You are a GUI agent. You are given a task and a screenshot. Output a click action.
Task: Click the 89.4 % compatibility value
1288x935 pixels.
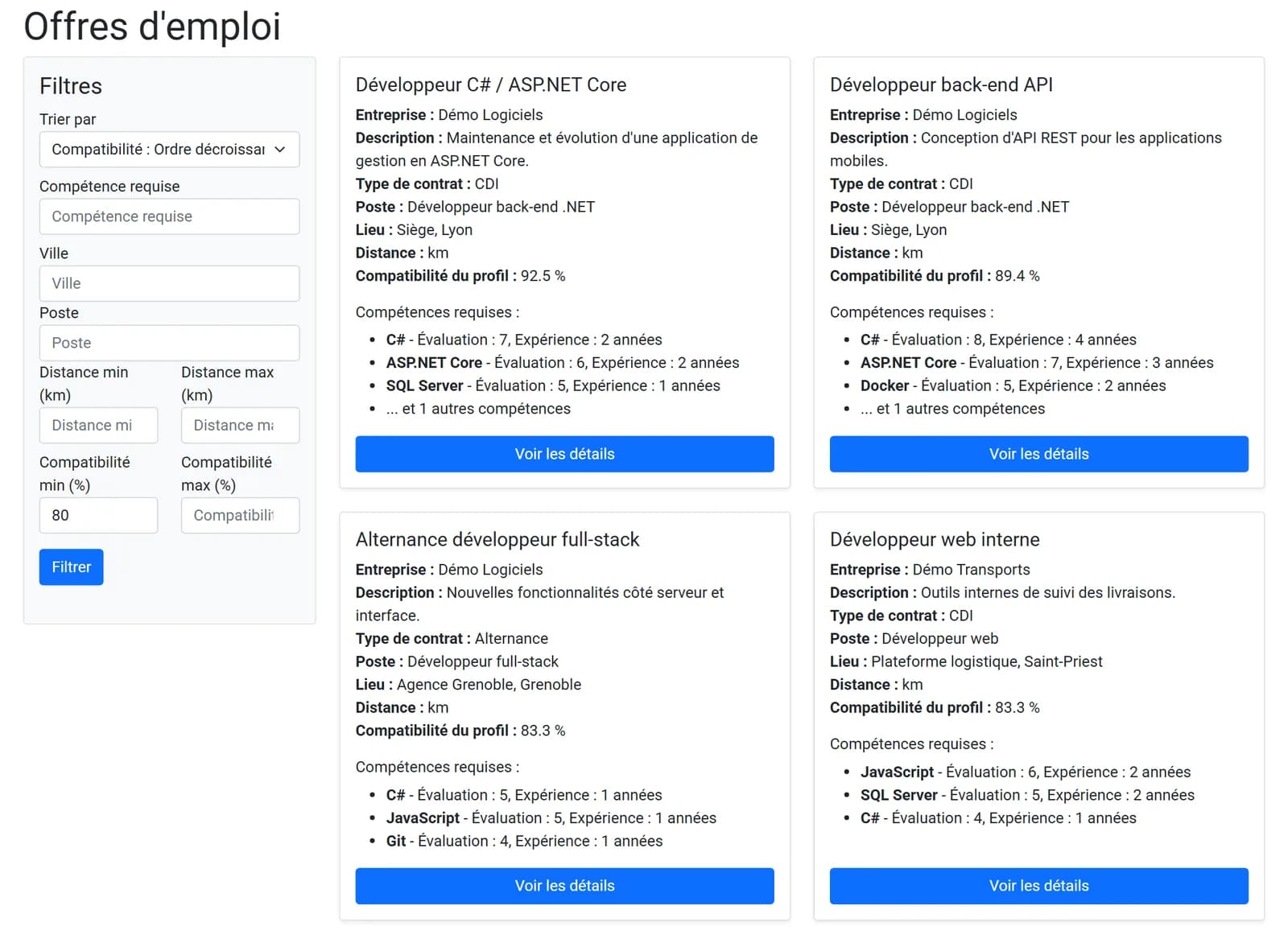coord(1017,276)
